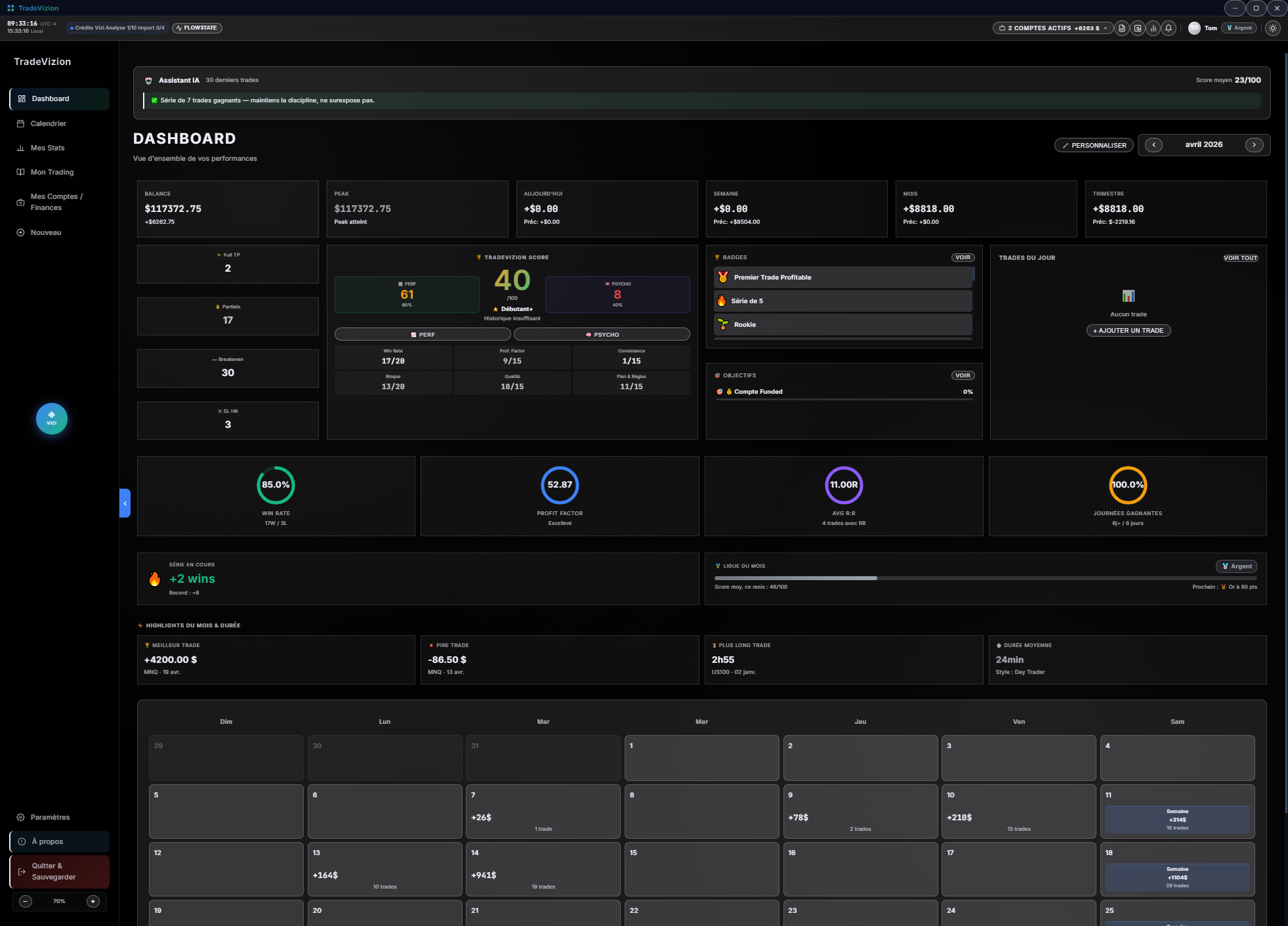Open the bar chart stats icon in the header
Image resolution: width=1288 pixels, height=926 pixels.
tap(1153, 28)
